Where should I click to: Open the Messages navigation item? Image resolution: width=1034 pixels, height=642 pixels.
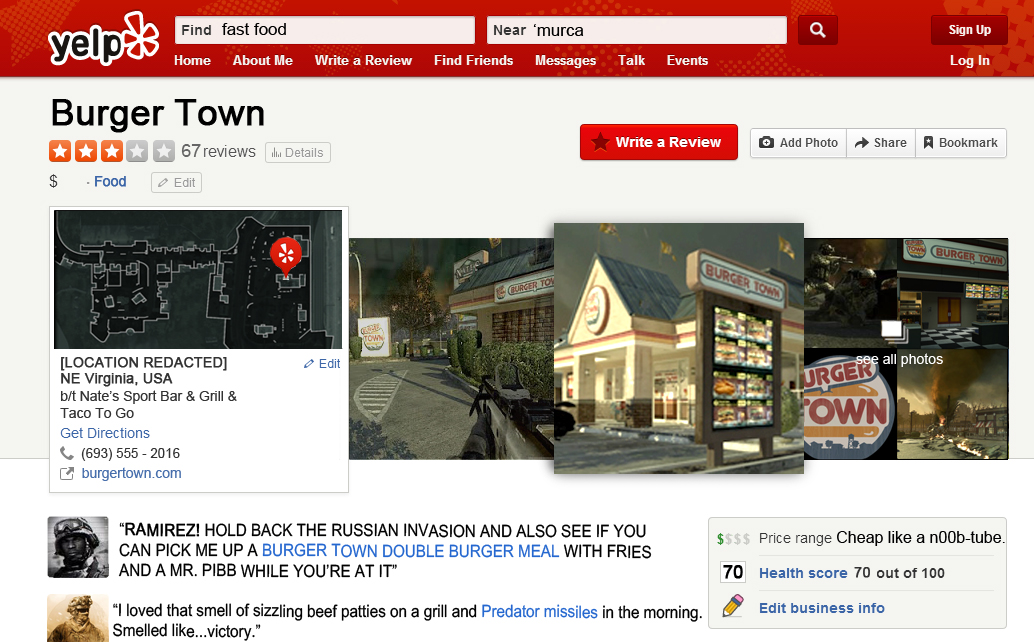click(566, 61)
